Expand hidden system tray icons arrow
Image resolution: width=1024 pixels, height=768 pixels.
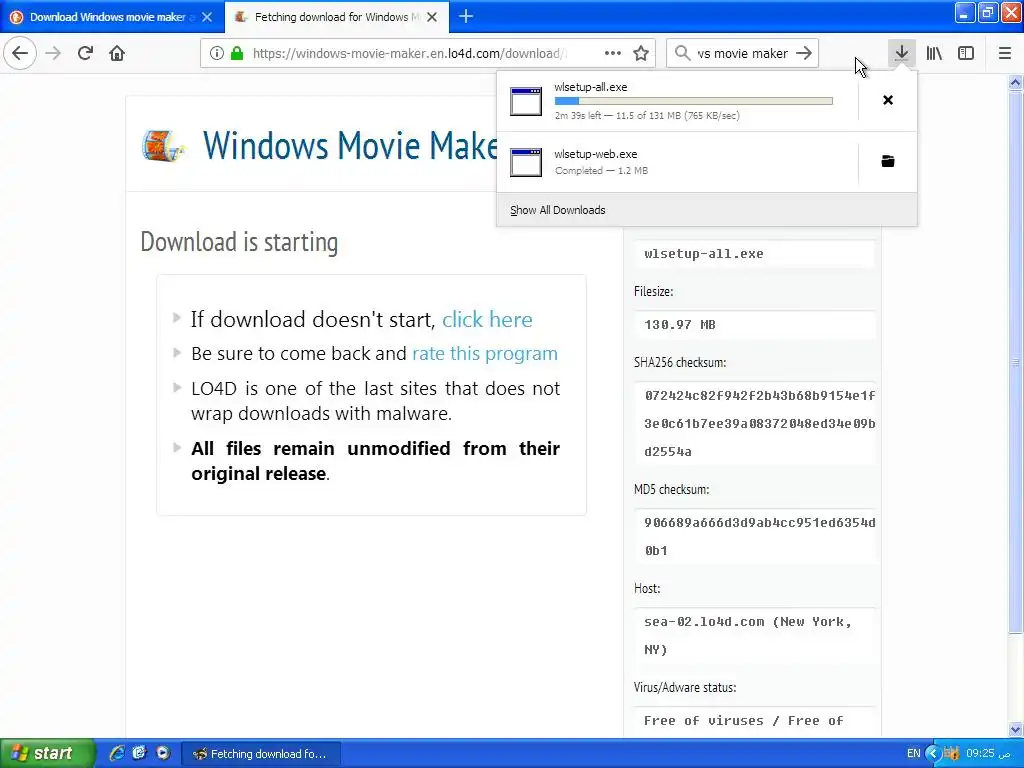933,754
